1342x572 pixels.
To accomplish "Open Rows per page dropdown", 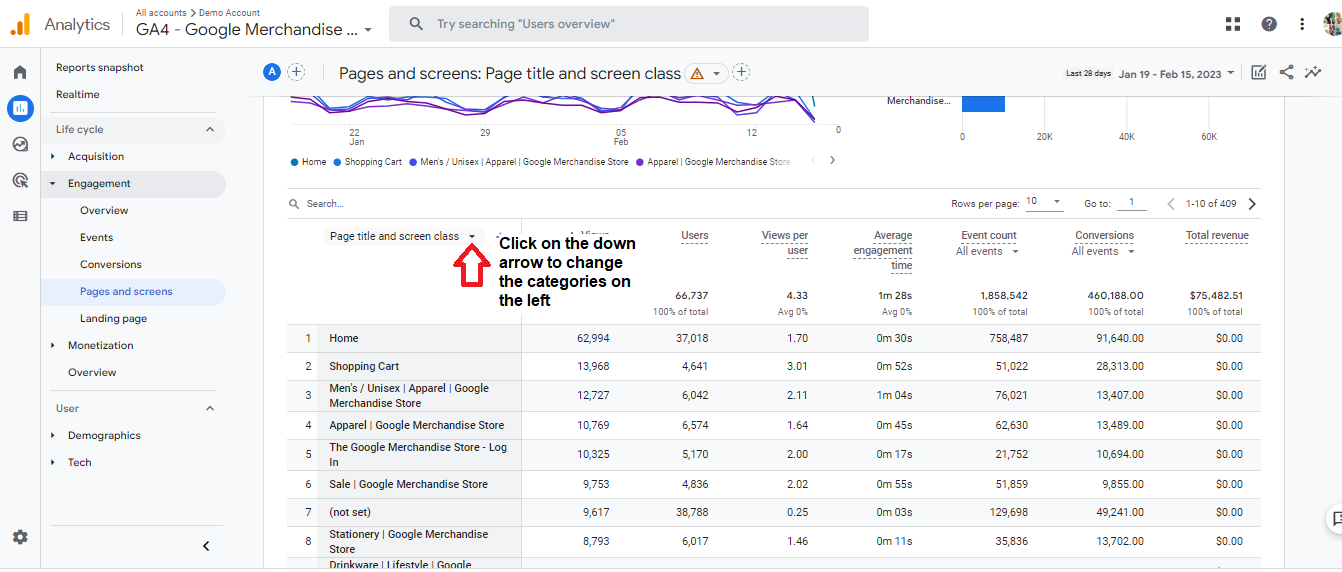I will pos(1044,202).
